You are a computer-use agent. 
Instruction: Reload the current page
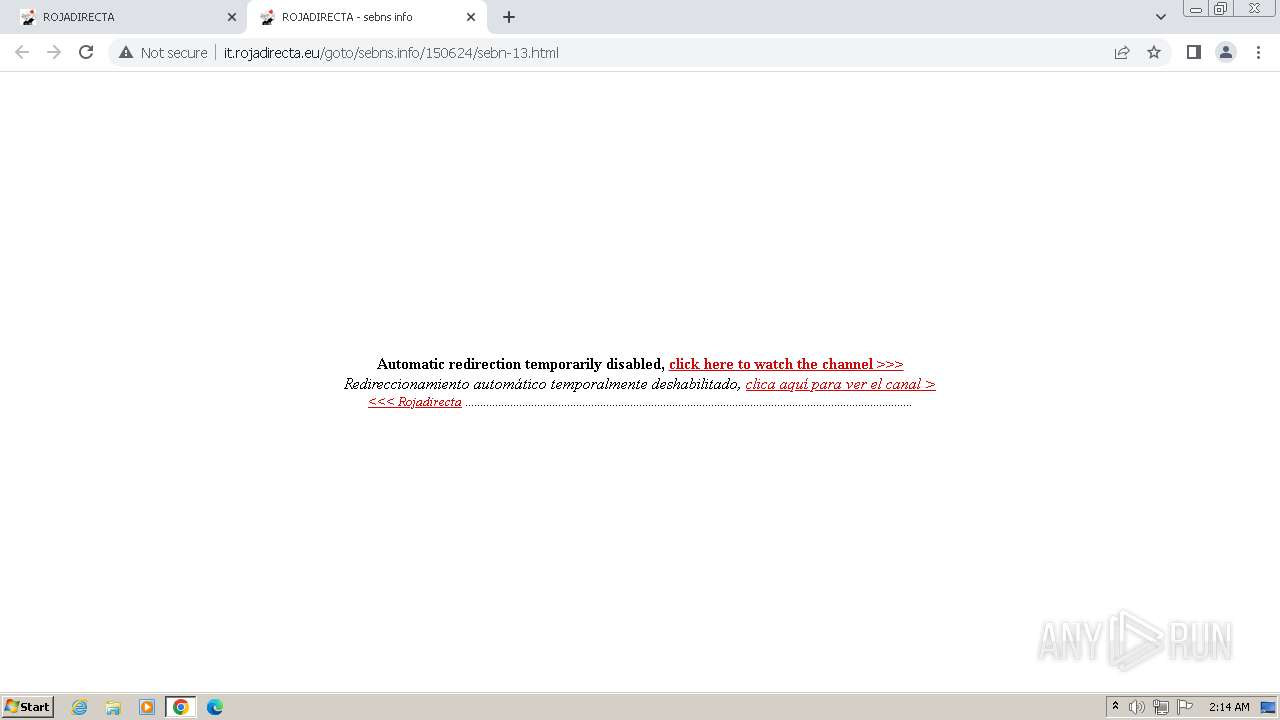(x=86, y=52)
